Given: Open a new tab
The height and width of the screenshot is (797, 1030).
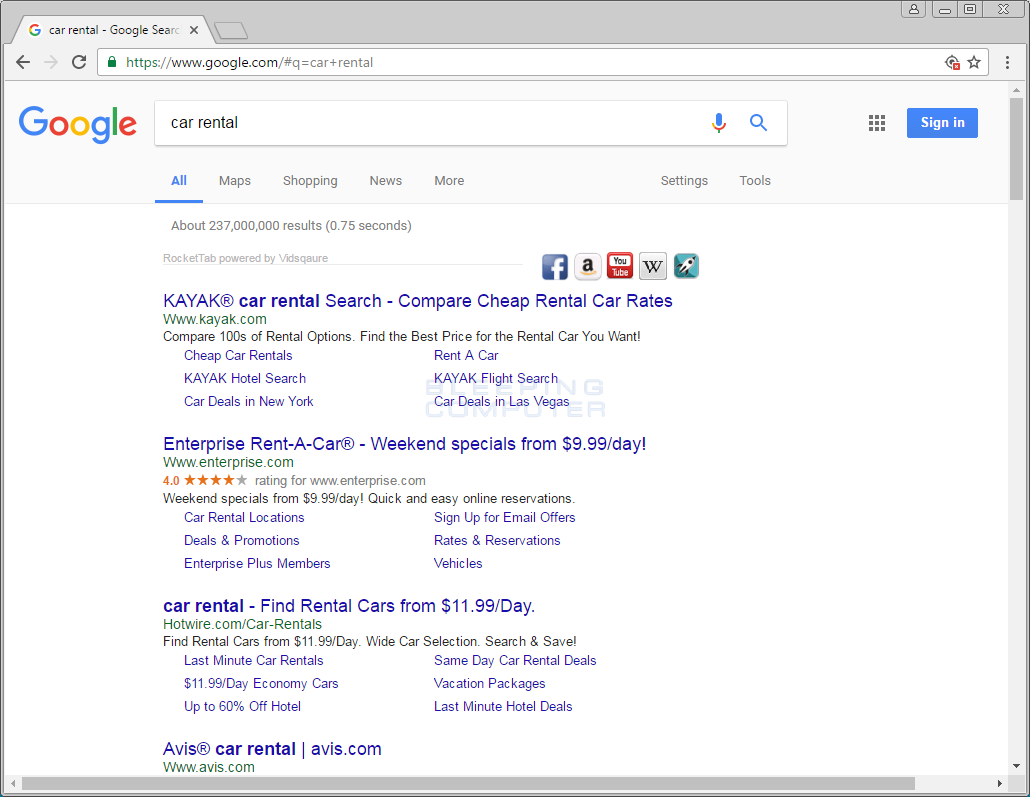Looking at the screenshot, I should [x=231, y=30].
